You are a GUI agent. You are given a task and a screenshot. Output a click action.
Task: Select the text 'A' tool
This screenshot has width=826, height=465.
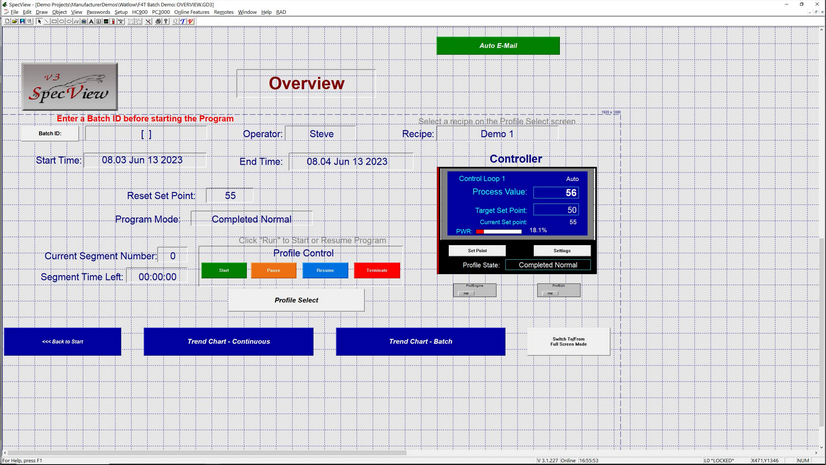(x=91, y=21)
